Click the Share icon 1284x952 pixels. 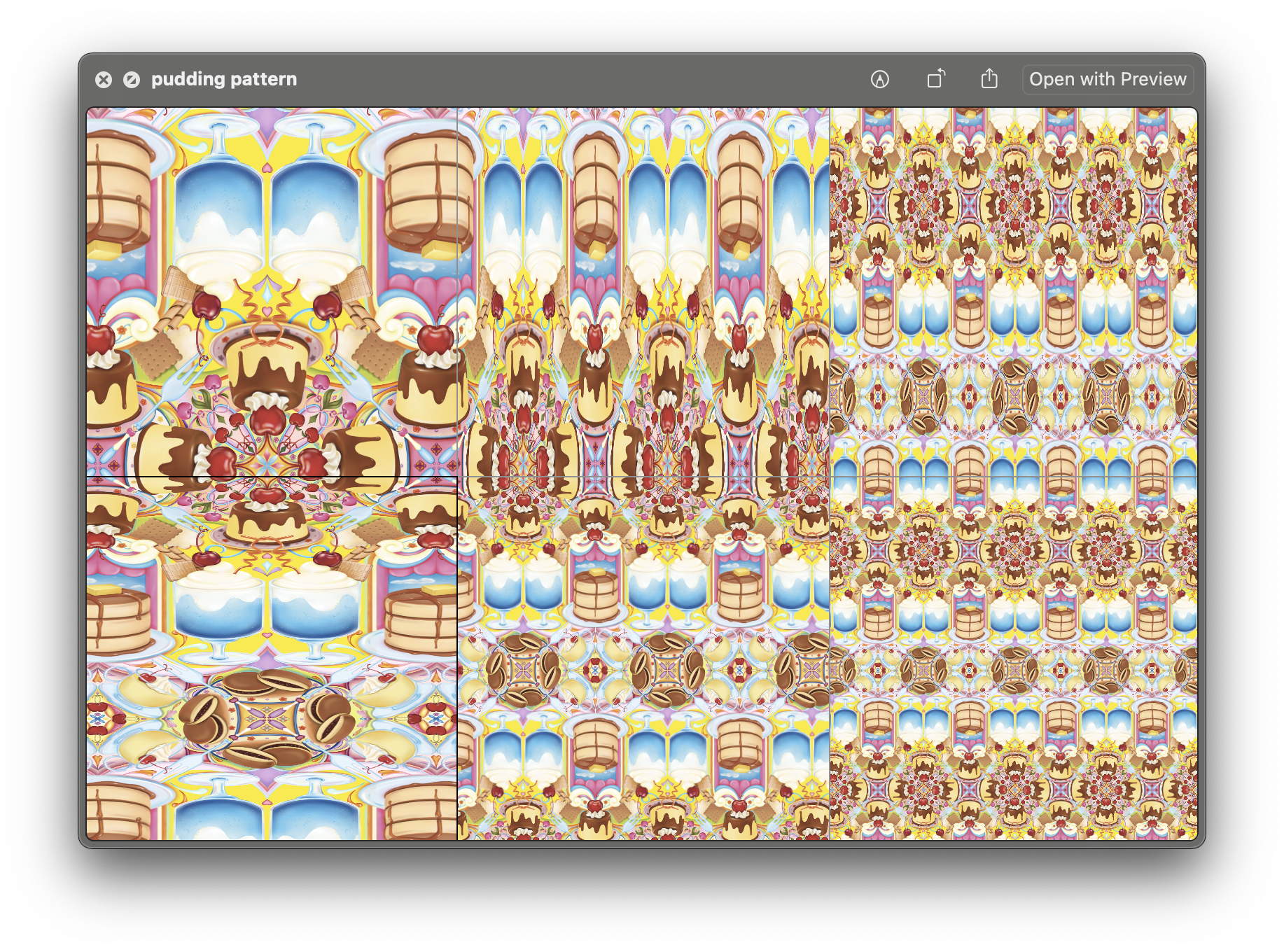(x=989, y=79)
